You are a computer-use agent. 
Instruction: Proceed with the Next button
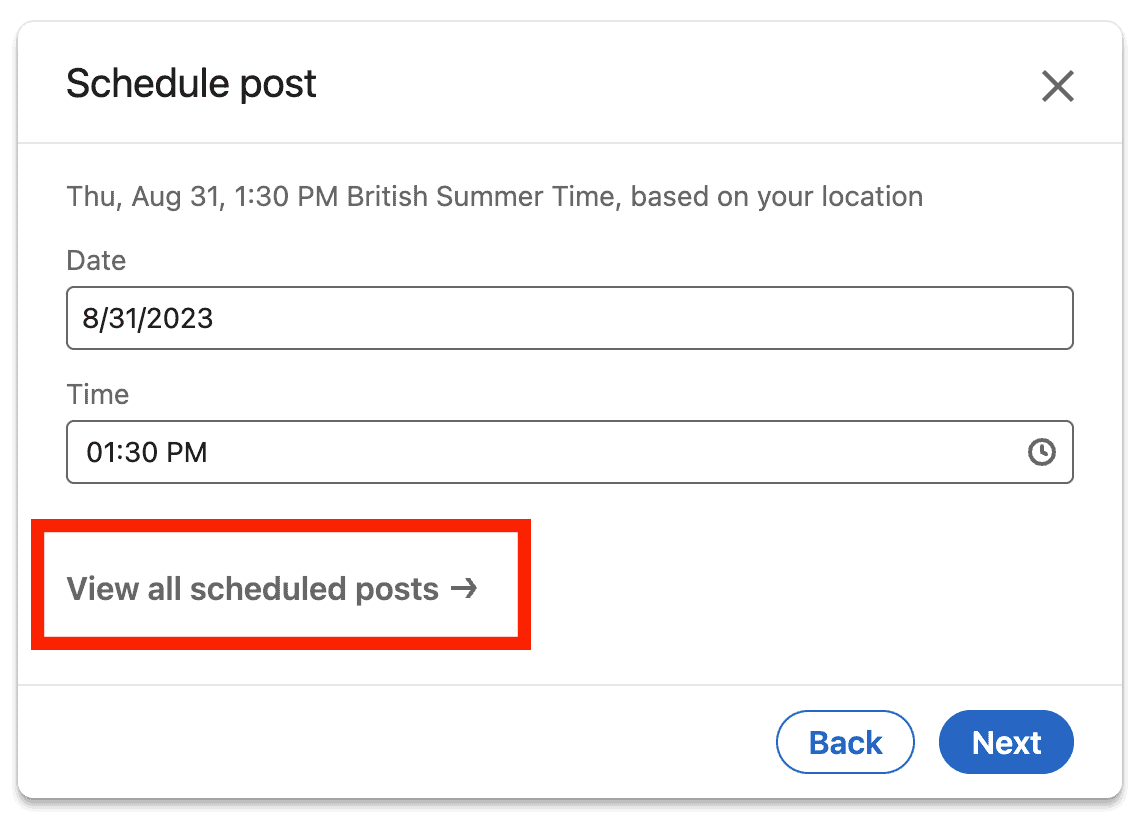1006,743
